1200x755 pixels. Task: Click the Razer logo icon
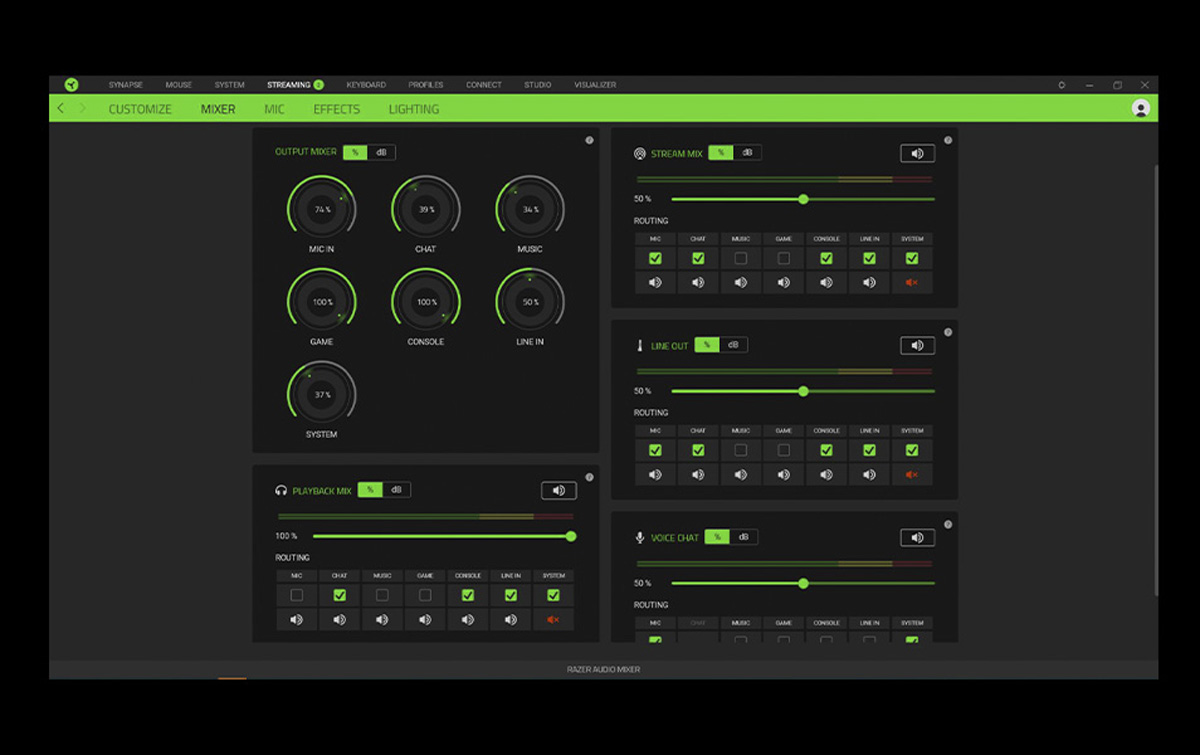click(x=71, y=85)
